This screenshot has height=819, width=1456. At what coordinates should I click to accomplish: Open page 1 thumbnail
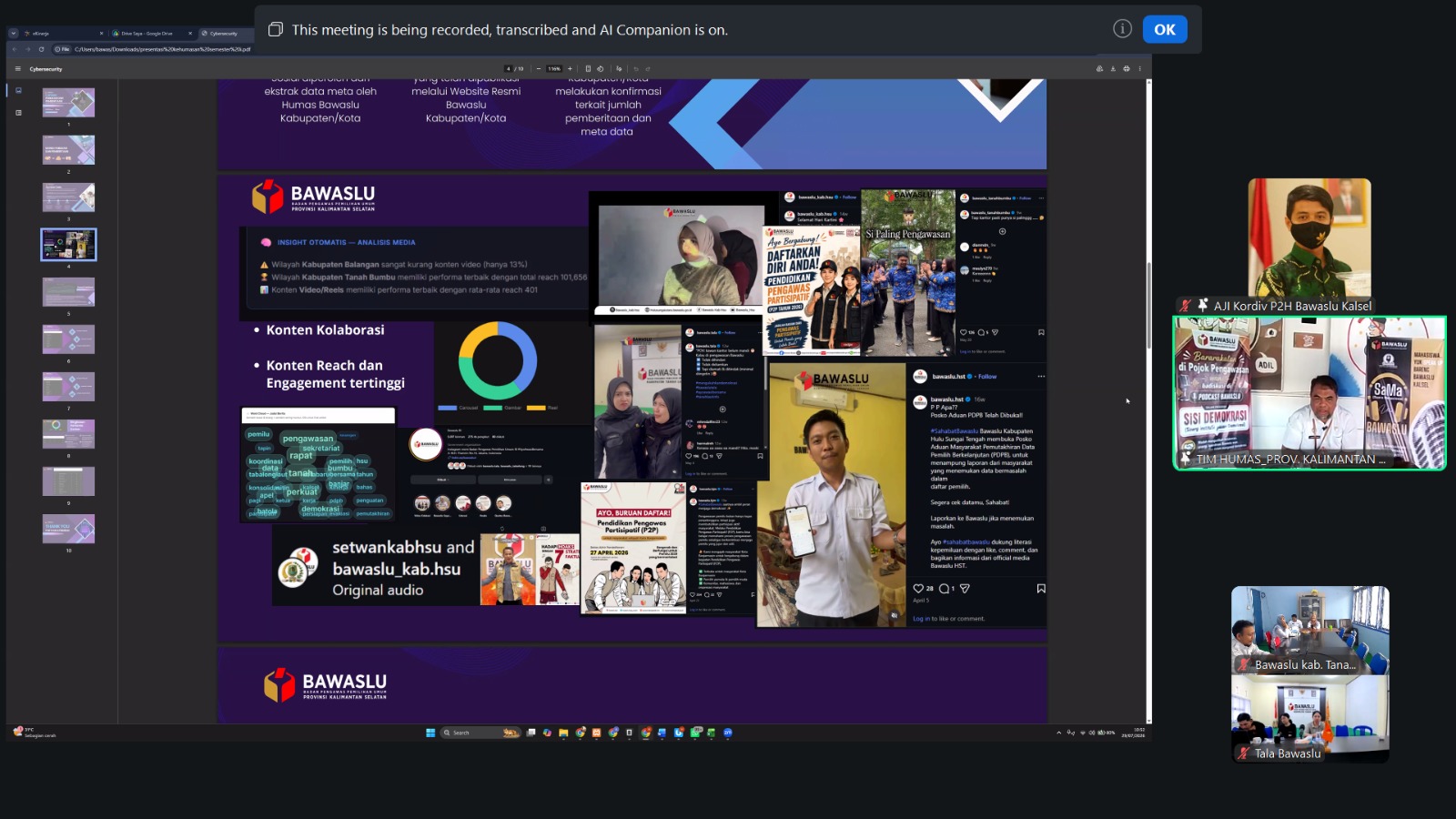point(68,102)
